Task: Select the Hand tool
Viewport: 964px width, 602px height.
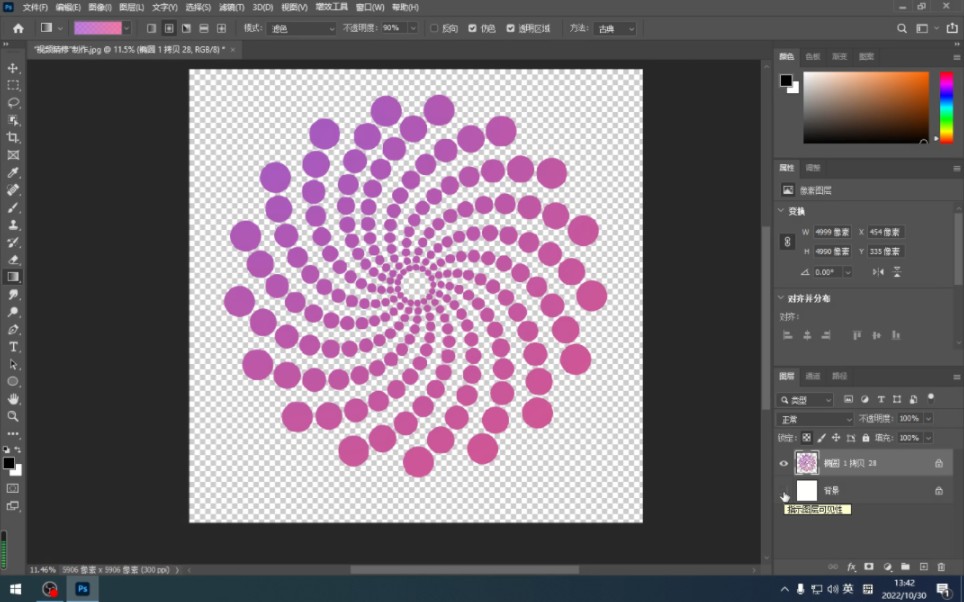Action: 14,399
